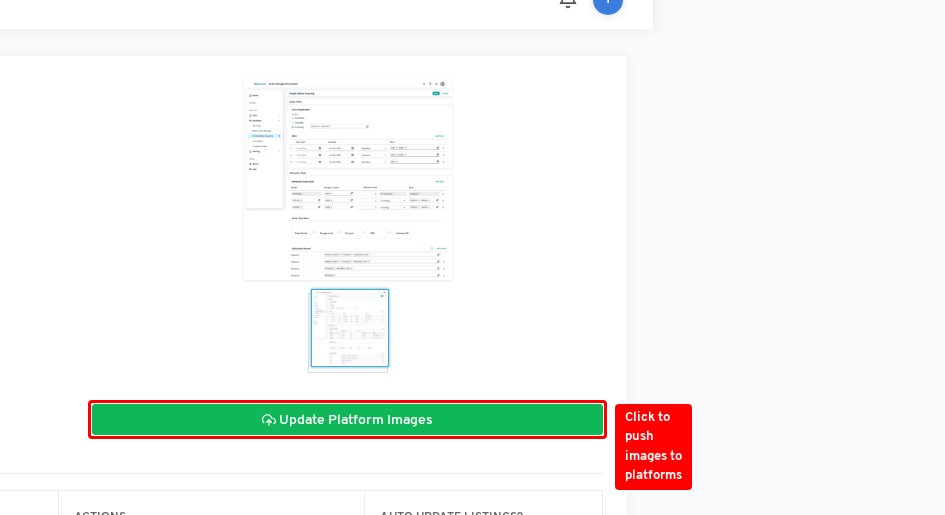Click the red push images tooltip

point(653,446)
